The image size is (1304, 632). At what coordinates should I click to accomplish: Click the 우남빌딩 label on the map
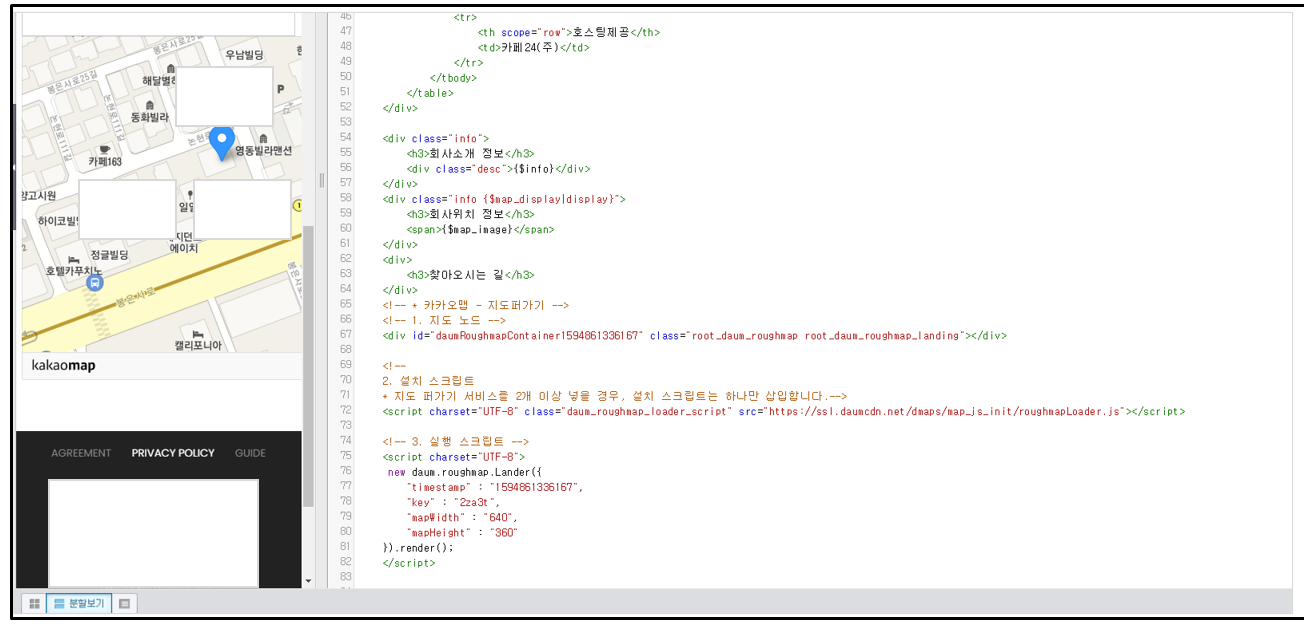(x=244, y=54)
